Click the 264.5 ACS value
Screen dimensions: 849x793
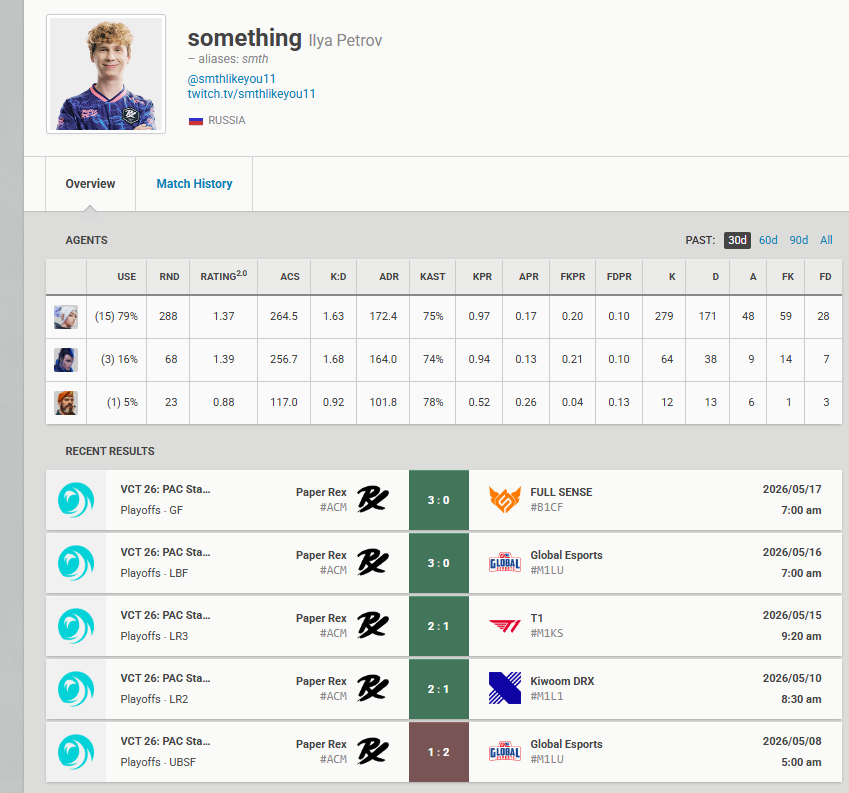(284, 316)
